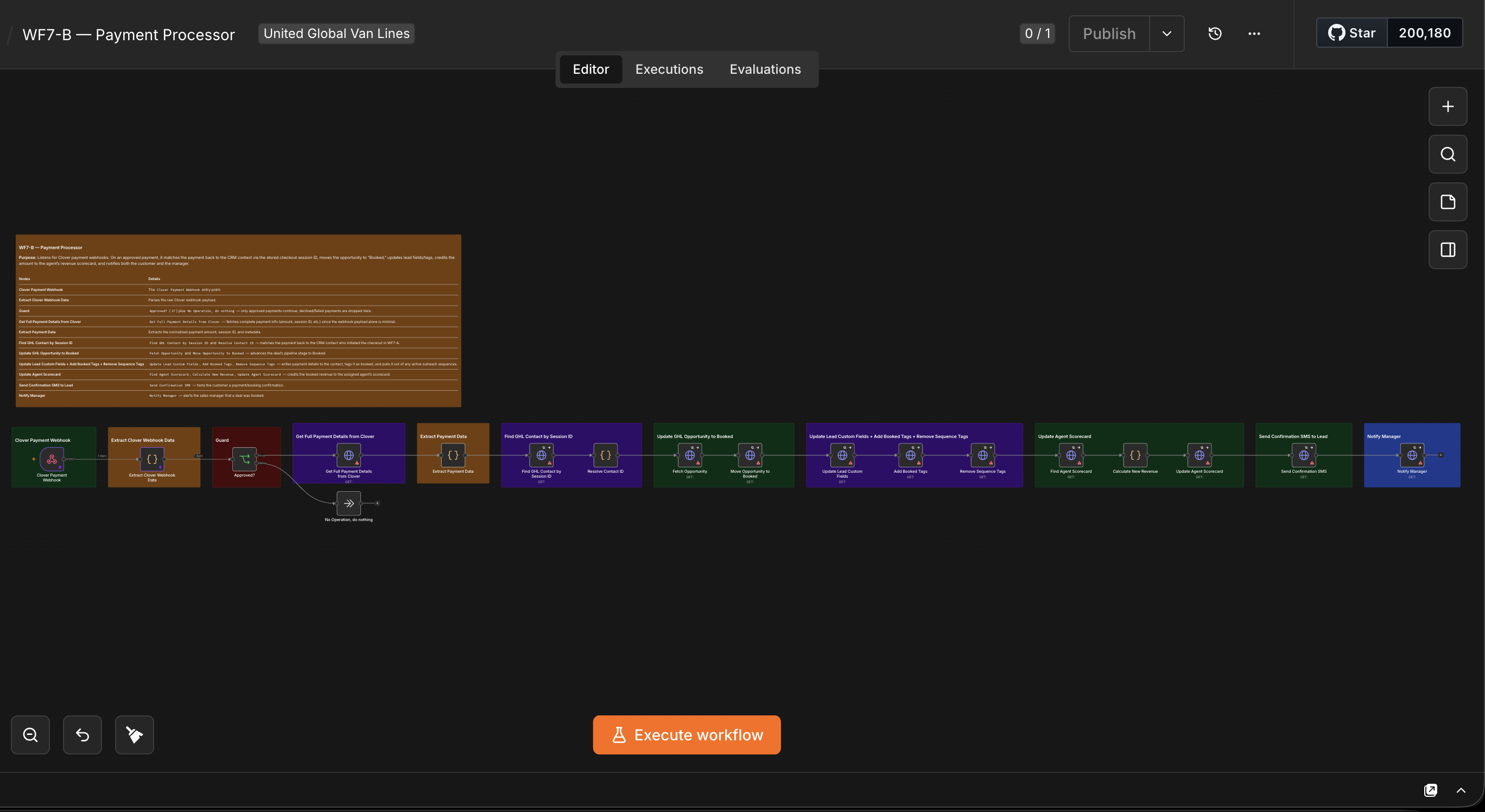Image resolution: width=1485 pixels, height=812 pixels.
Task: Open the Extract Payment Data code node
Action: click(453, 455)
